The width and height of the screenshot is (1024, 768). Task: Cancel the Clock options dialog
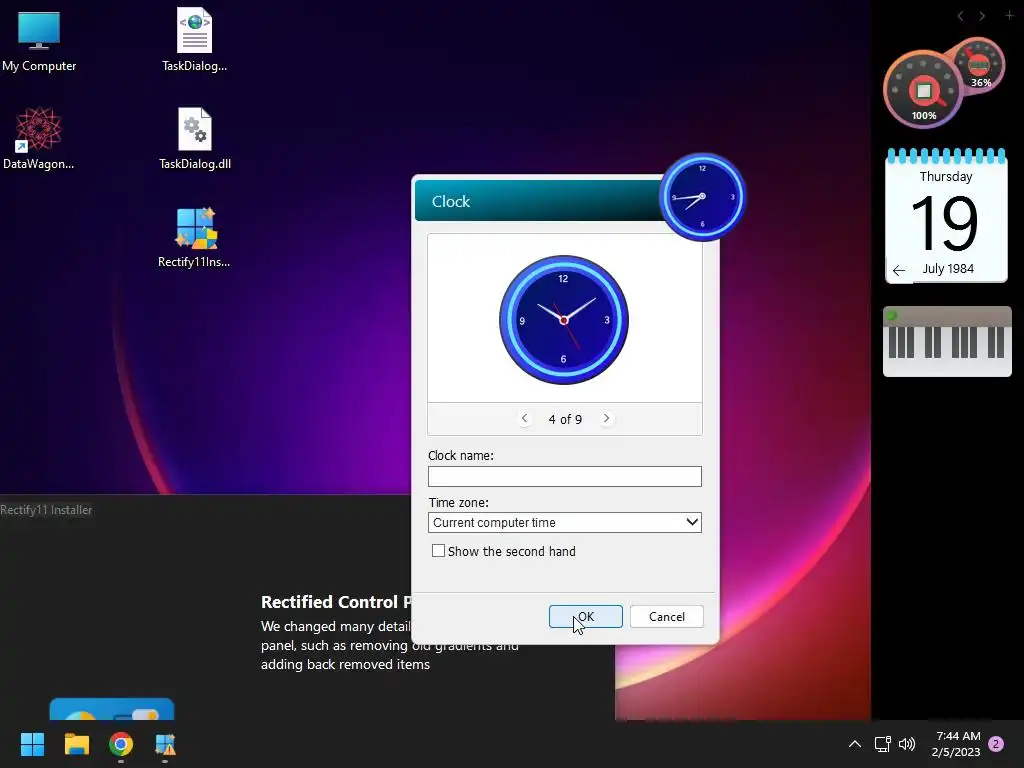(x=667, y=616)
